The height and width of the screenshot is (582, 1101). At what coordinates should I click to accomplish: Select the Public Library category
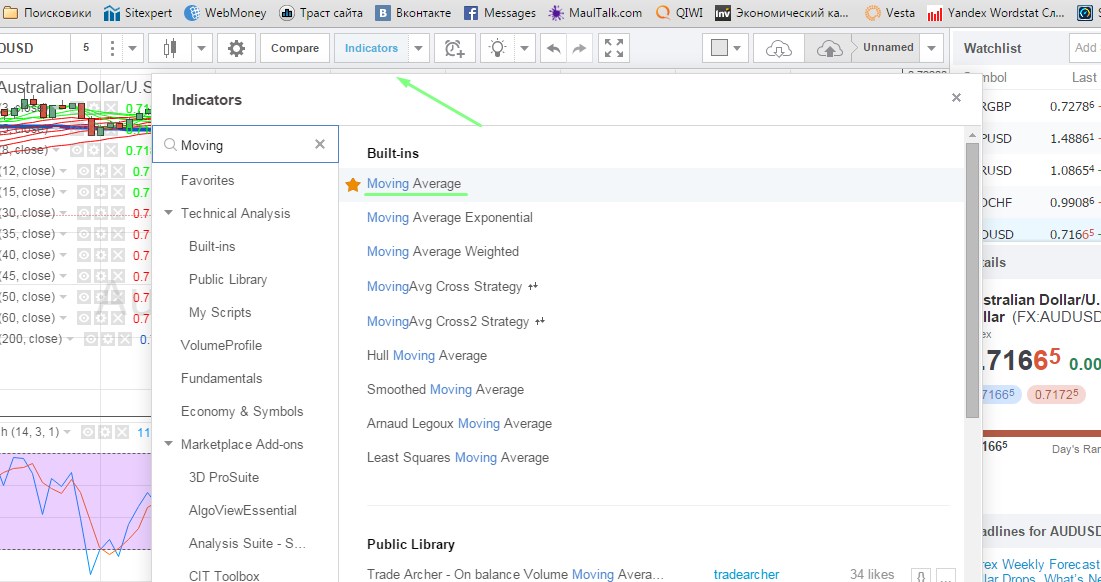pos(228,279)
